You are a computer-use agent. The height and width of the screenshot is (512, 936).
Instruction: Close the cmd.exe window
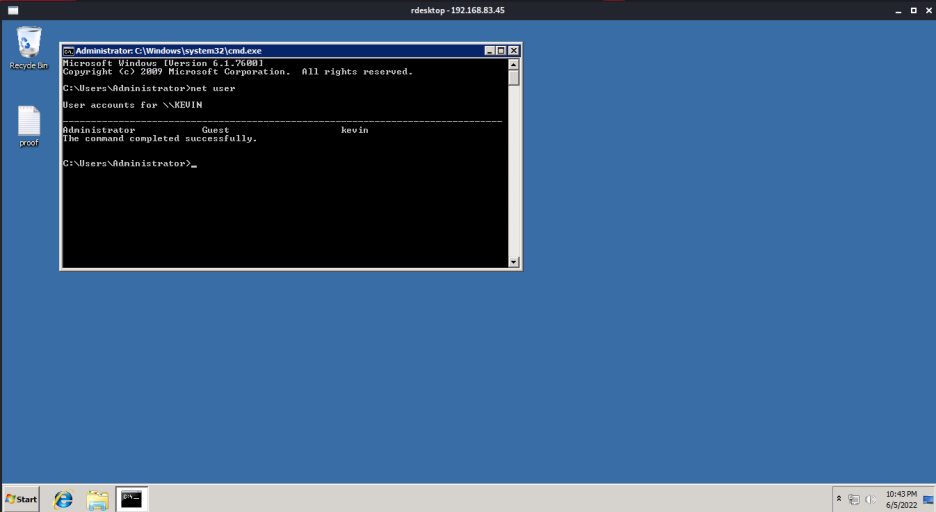tap(513, 51)
